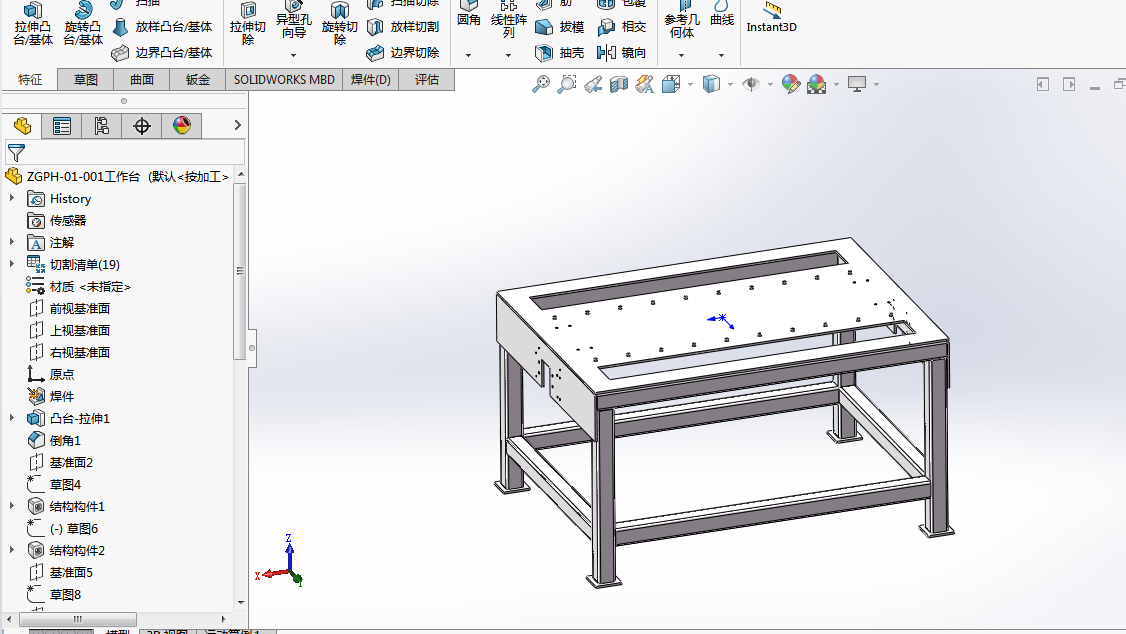Select the 前视基准面 plane in tree
The width and height of the screenshot is (1126, 634).
(x=69, y=309)
